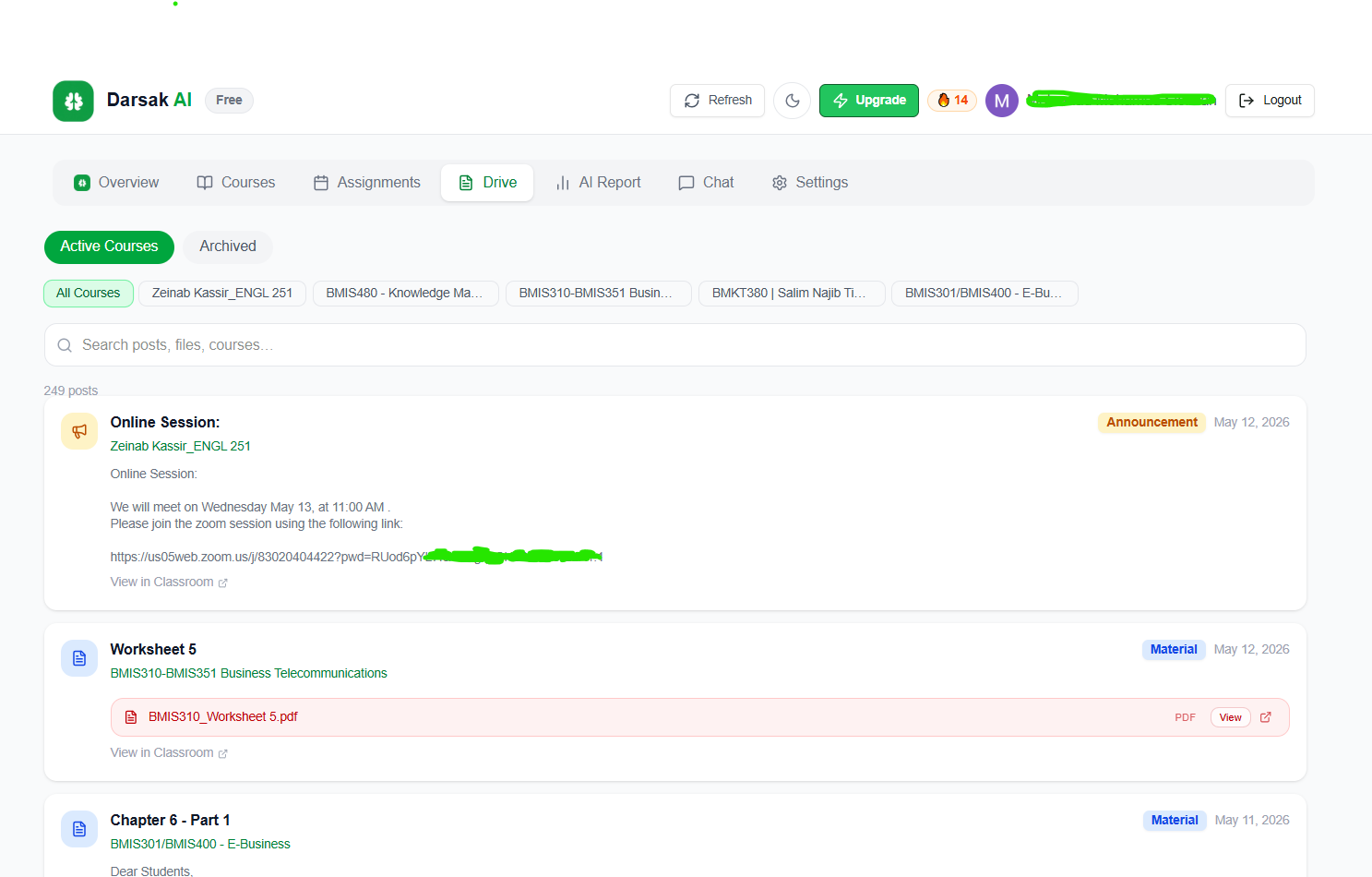The height and width of the screenshot is (877, 1372).
Task: Open the zoom session URL link
Action: pyautogui.click(x=356, y=557)
